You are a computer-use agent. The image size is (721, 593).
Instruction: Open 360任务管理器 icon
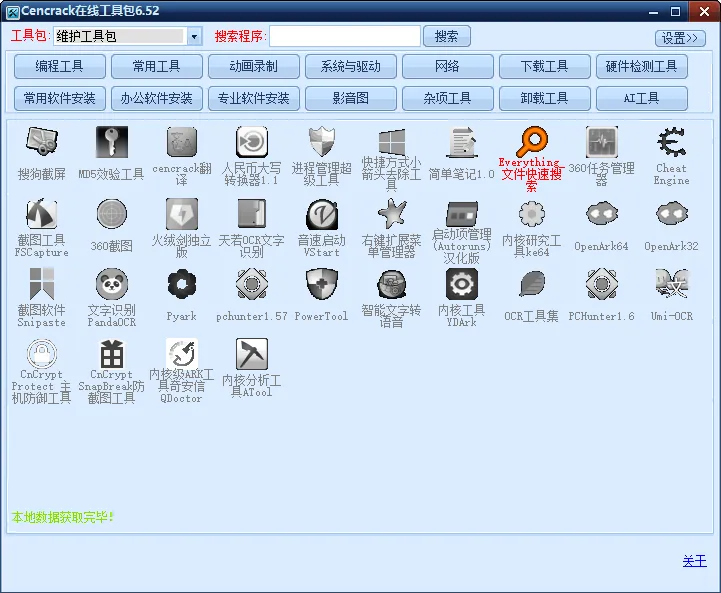[x=601, y=142]
